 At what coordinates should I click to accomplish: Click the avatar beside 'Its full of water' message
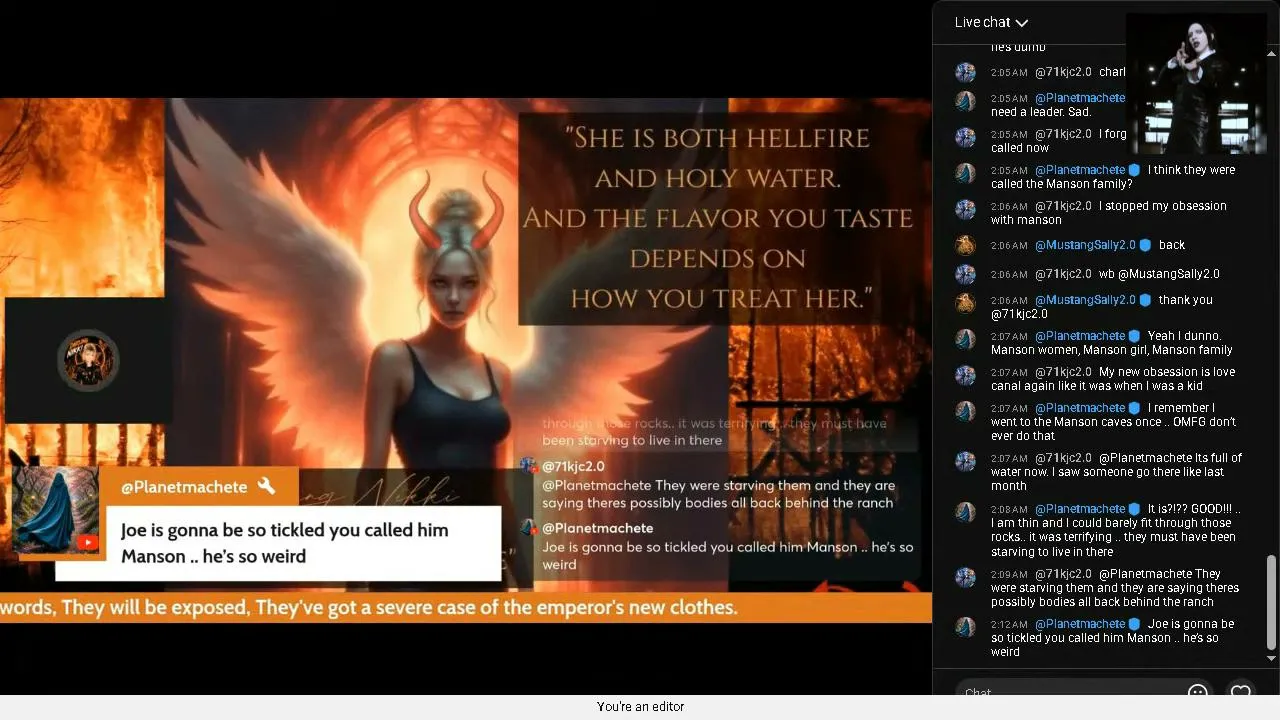point(965,461)
